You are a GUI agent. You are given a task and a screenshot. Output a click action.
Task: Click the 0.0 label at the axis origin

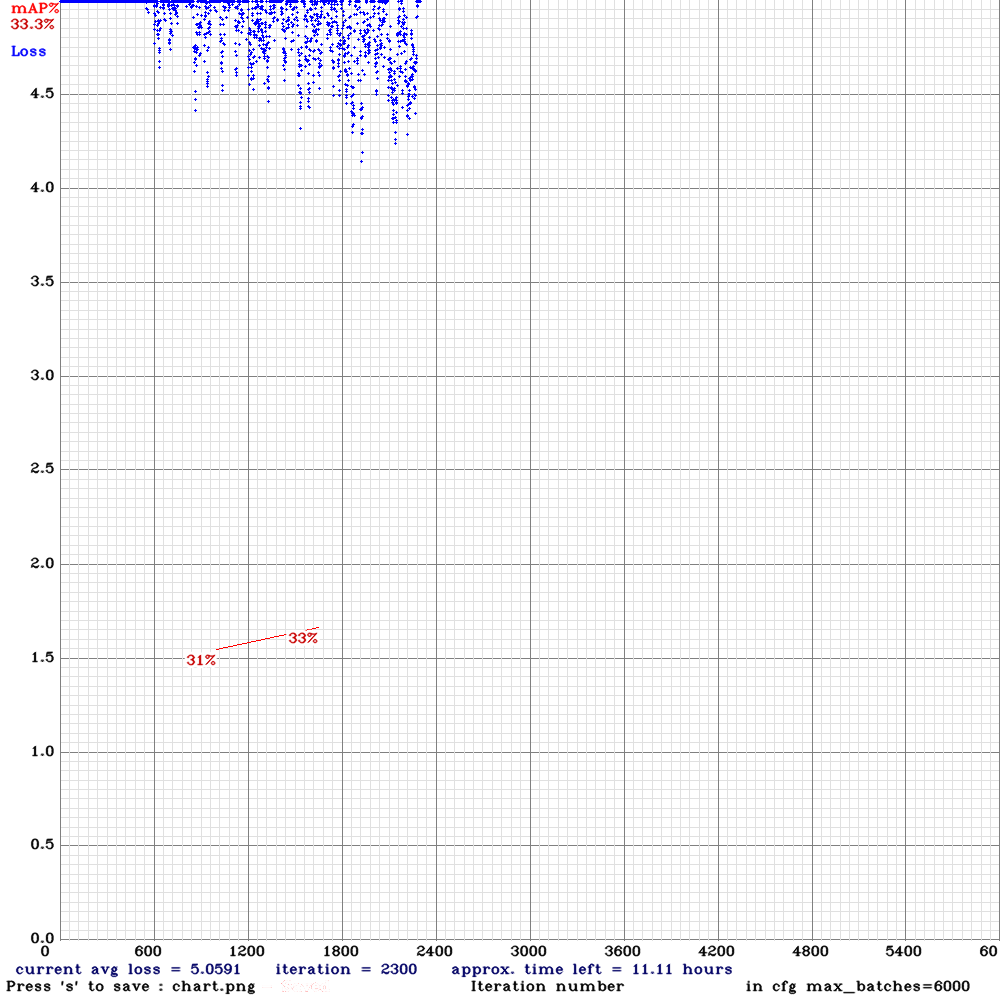pos(41,938)
